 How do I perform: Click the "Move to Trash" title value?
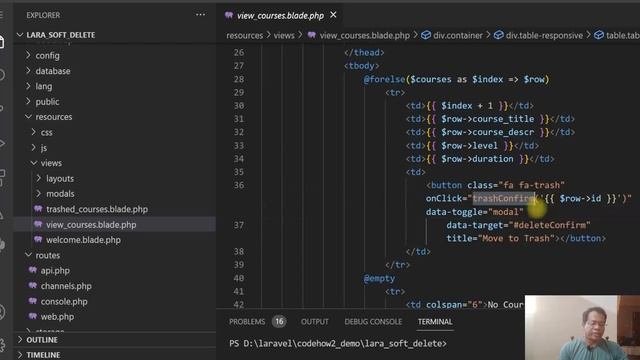point(516,238)
